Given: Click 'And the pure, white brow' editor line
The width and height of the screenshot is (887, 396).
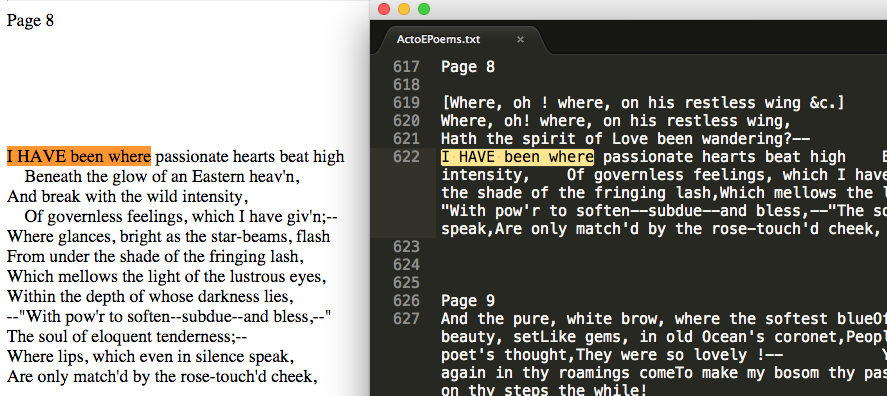Looking at the screenshot, I should (x=664, y=318).
